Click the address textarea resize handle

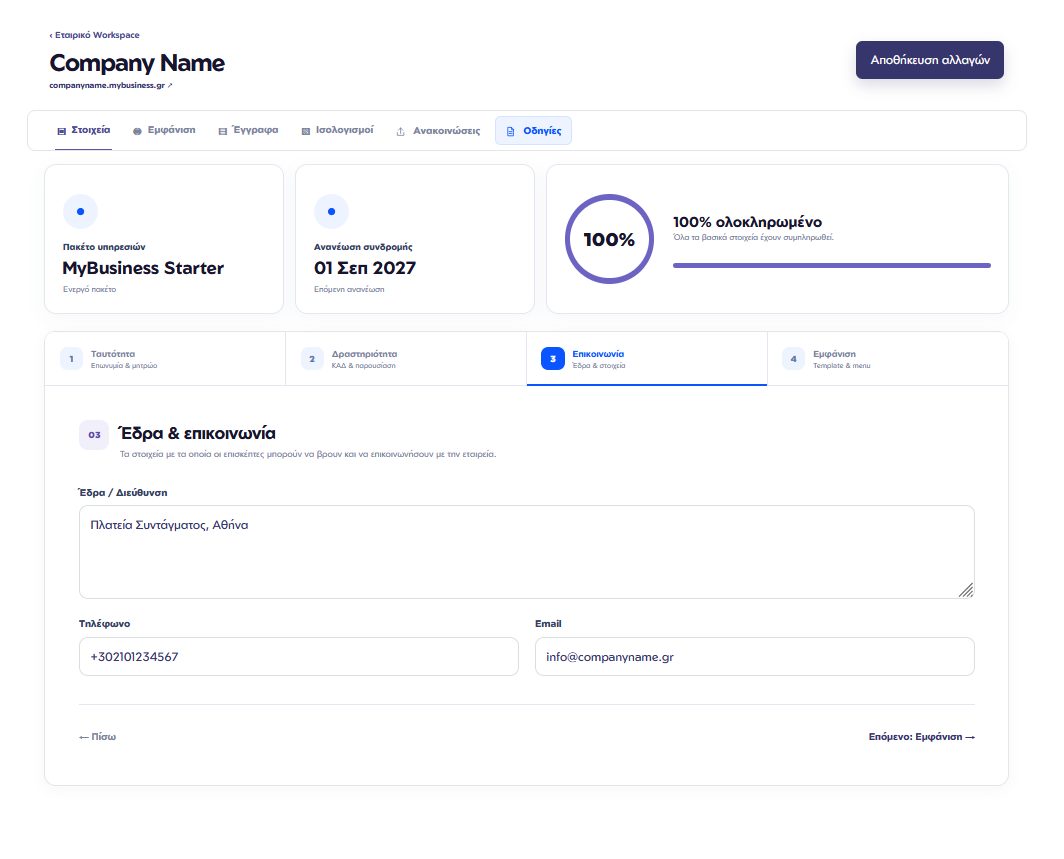966,590
